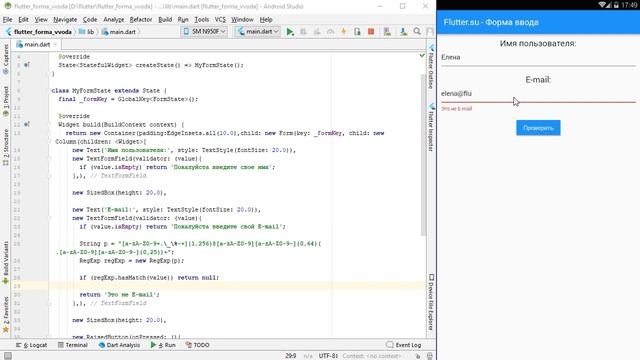
Task: Click the Debug icon in the toolbar
Action: [303, 31]
